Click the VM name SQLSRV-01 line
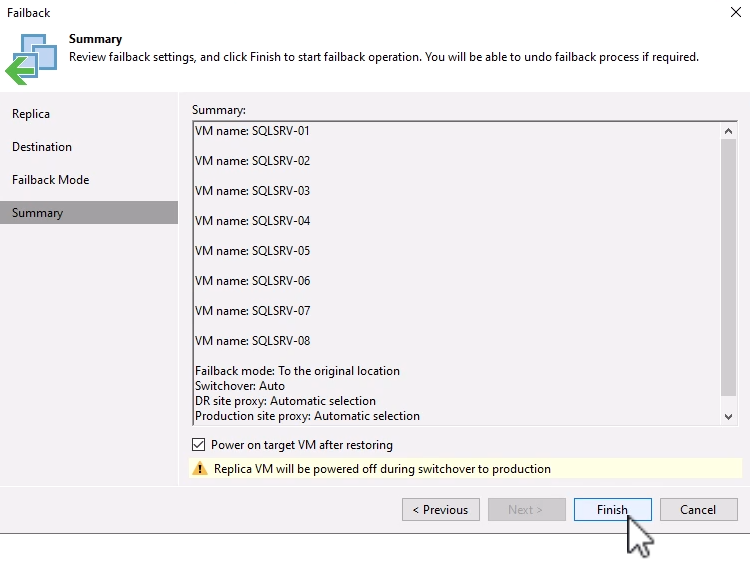This screenshot has height=562, width=750. [x=252, y=131]
